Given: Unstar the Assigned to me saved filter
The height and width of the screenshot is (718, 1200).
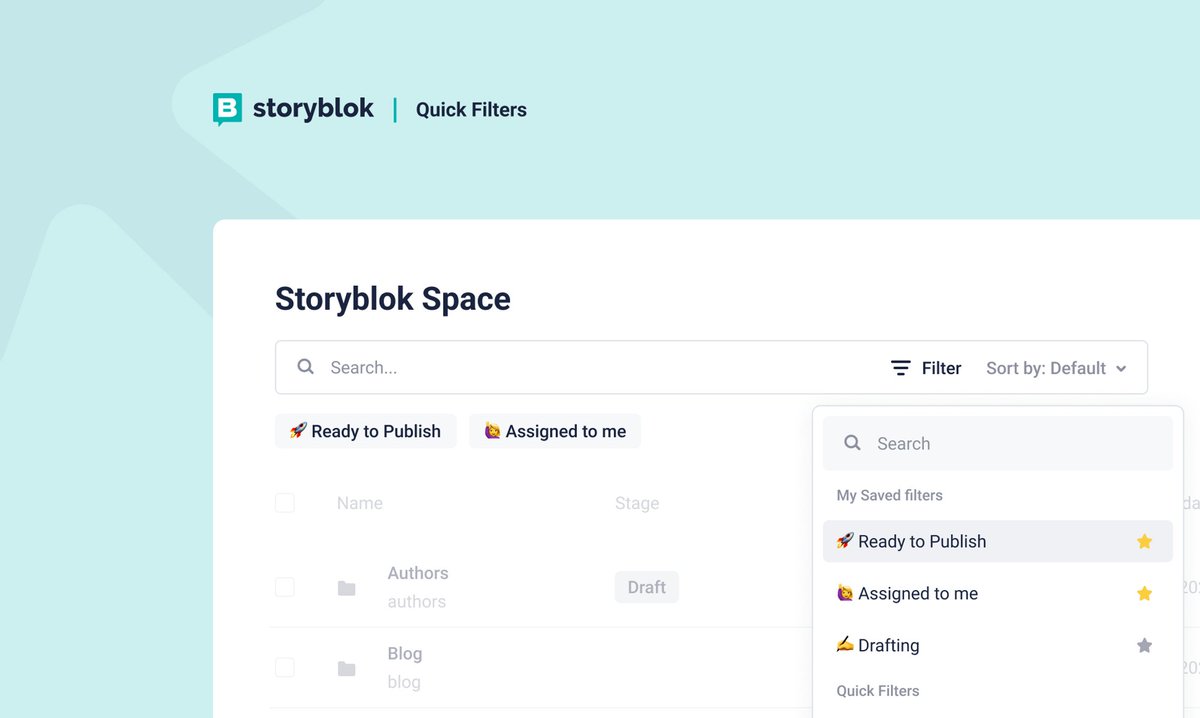Looking at the screenshot, I should click(1145, 593).
